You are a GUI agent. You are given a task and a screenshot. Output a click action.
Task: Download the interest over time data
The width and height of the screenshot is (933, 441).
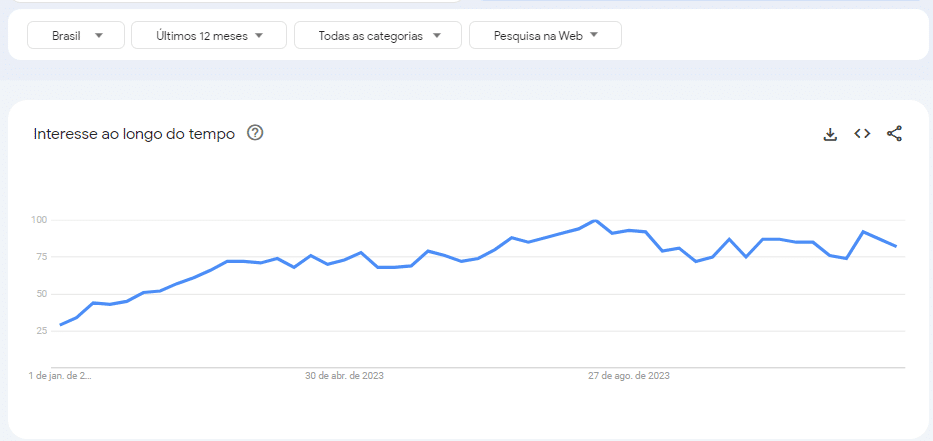point(830,134)
